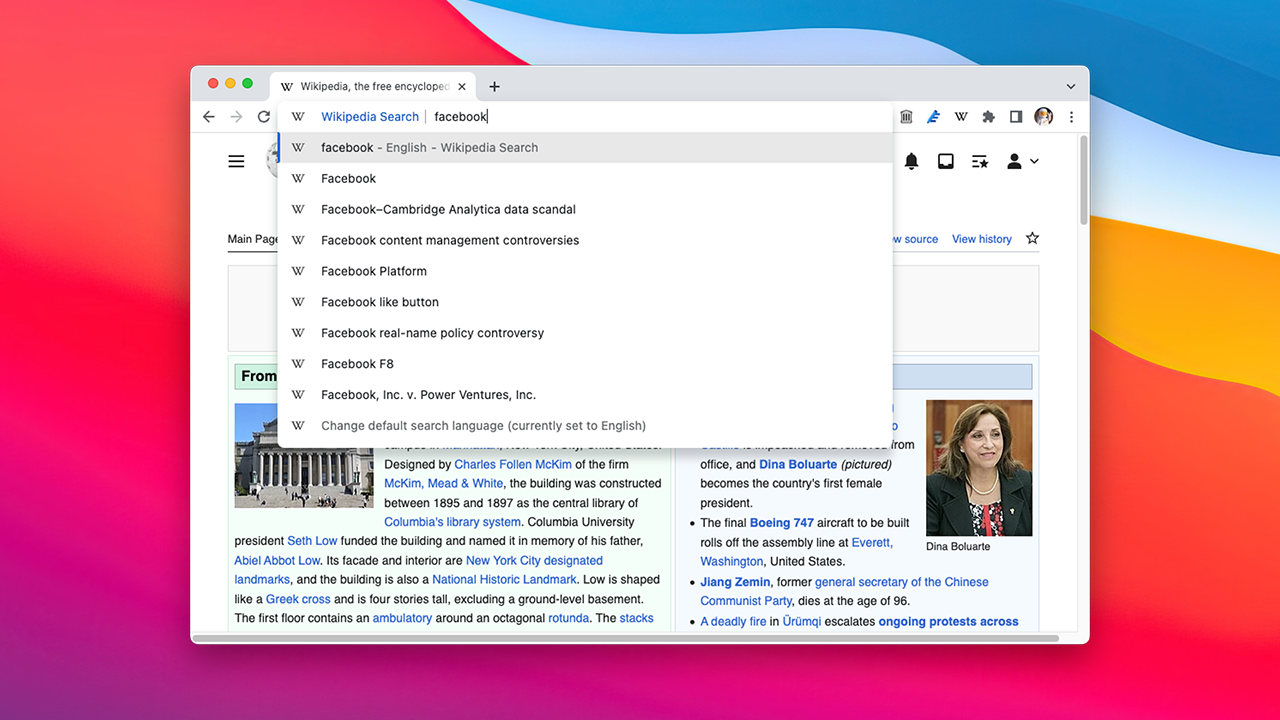Viewport: 1280px width, 720px height.
Task: Open the Abiel Abbot Low link
Action: click(x=277, y=560)
